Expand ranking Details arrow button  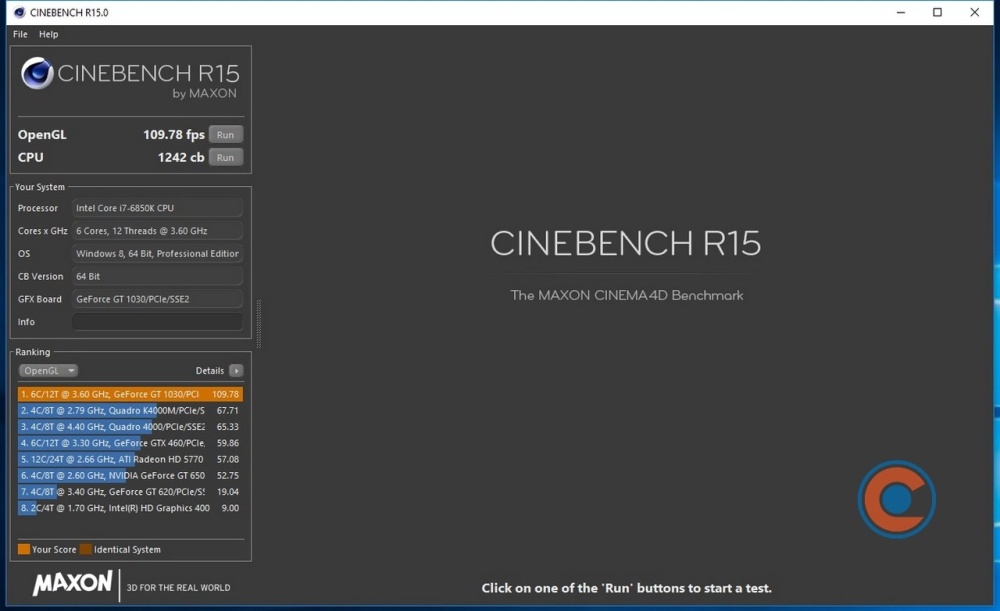pos(236,371)
